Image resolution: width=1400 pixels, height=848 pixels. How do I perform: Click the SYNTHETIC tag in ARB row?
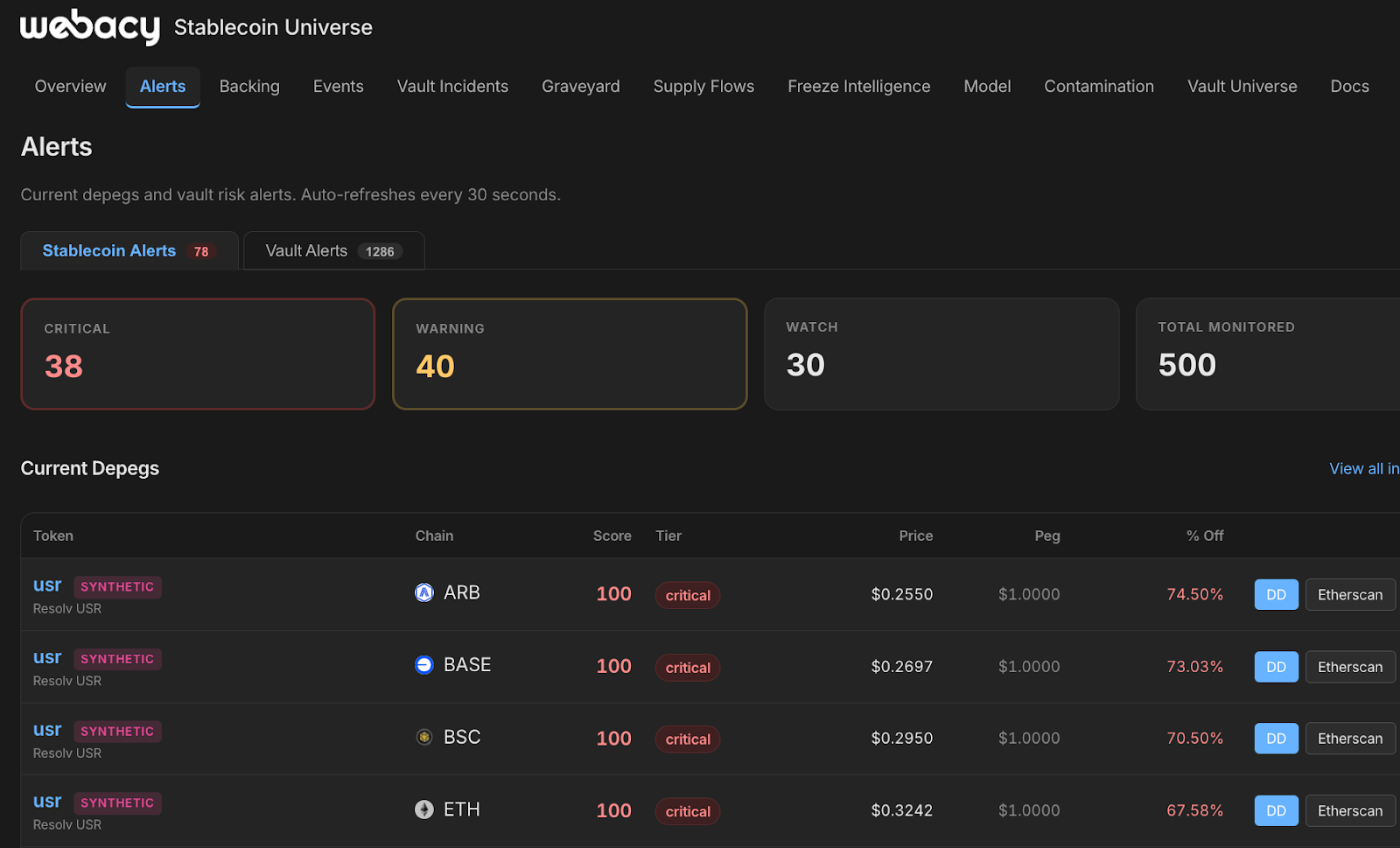[117, 587]
